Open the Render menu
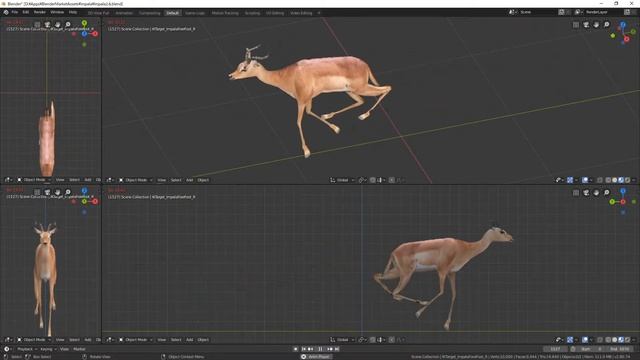Image resolution: width=640 pixels, height=360 pixels. tap(40, 13)
